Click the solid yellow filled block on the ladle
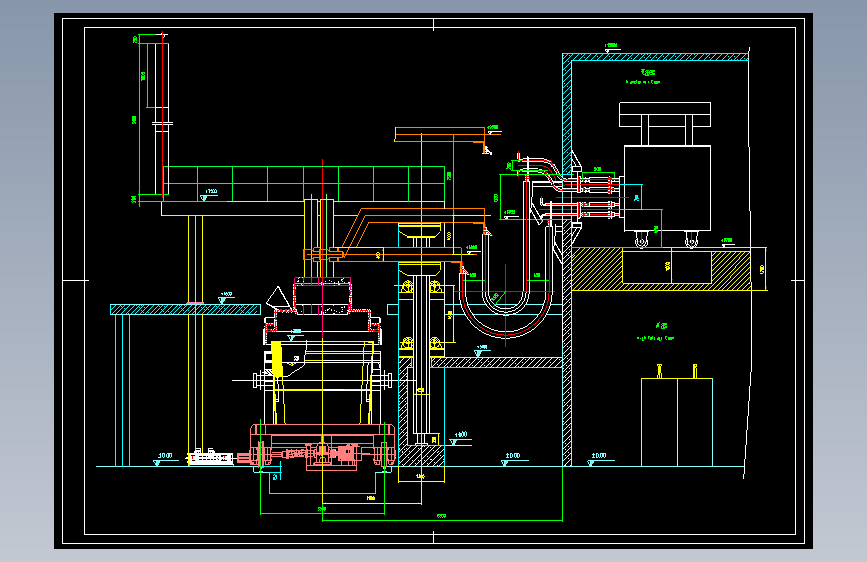867x562 pixels. coord(276,360)
